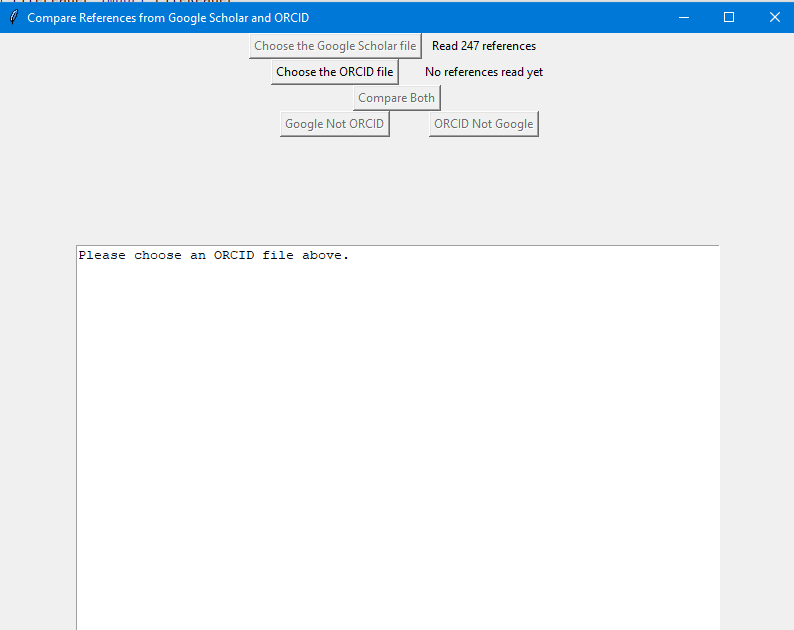Screen dimensions: 794x630
Task: Show the Google Not ORCID results
Action: pyautogui.click(x=335, y=124)
